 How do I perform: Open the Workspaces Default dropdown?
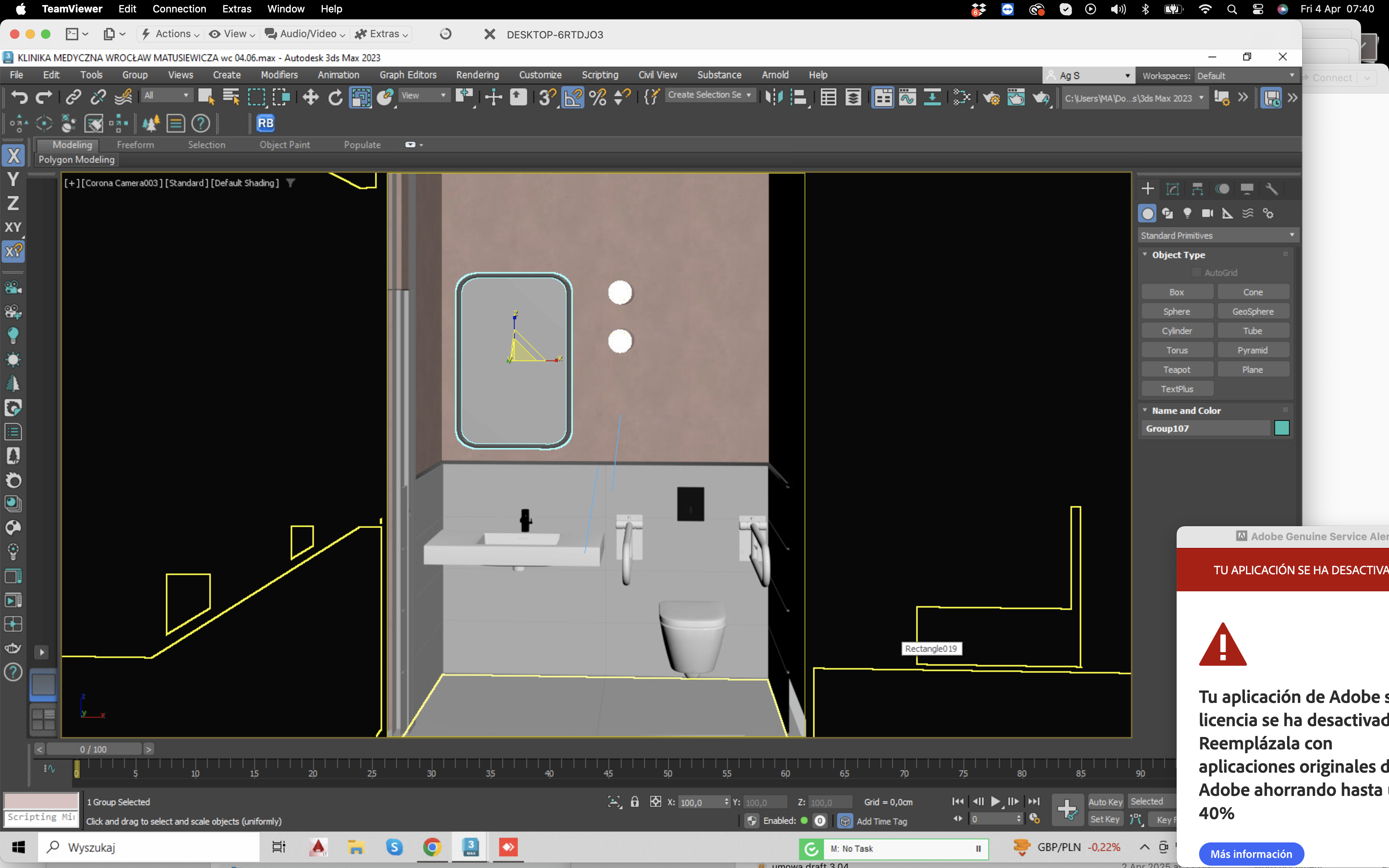(1246, 76)
